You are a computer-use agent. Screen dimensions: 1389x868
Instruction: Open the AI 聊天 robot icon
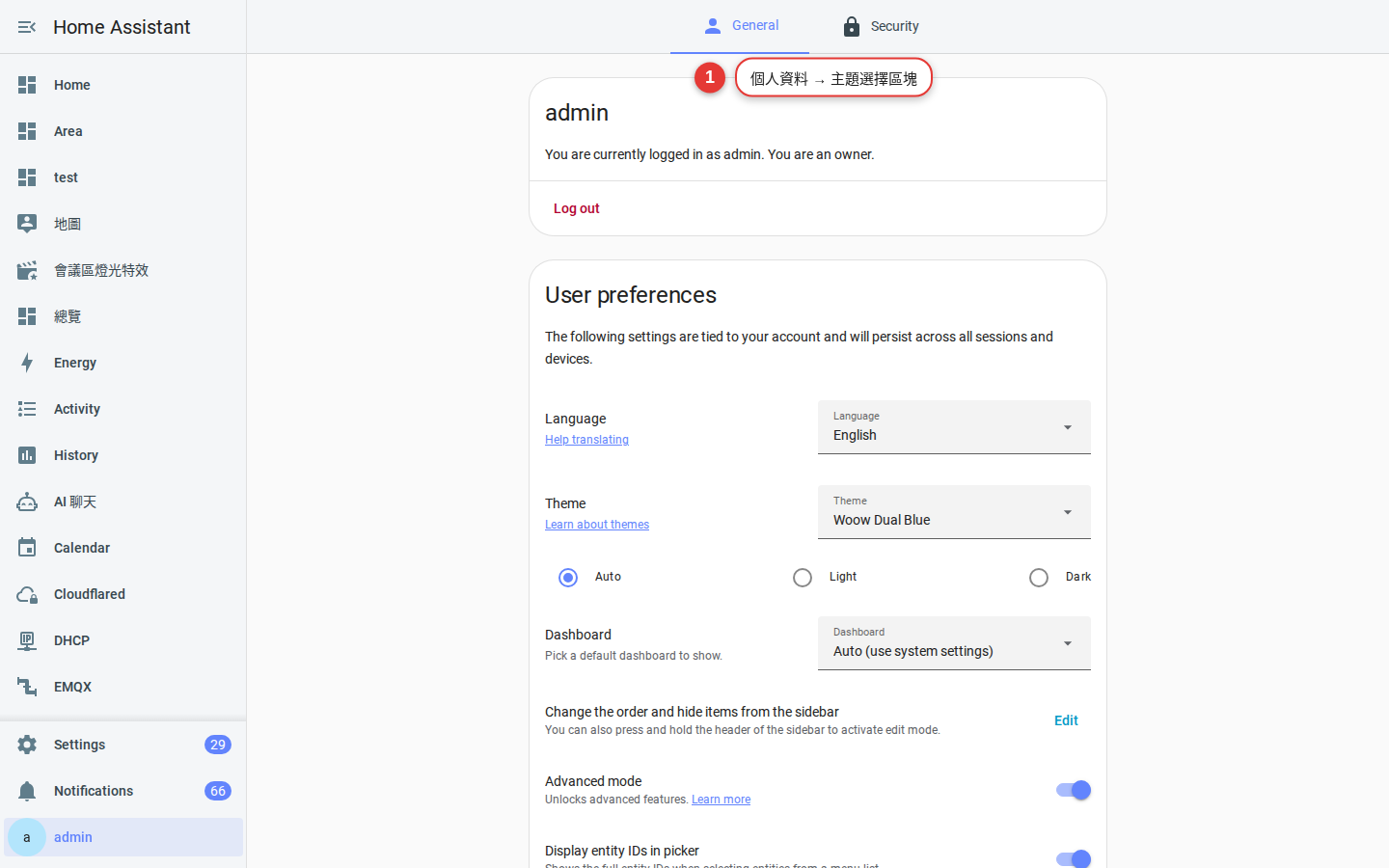27,502
